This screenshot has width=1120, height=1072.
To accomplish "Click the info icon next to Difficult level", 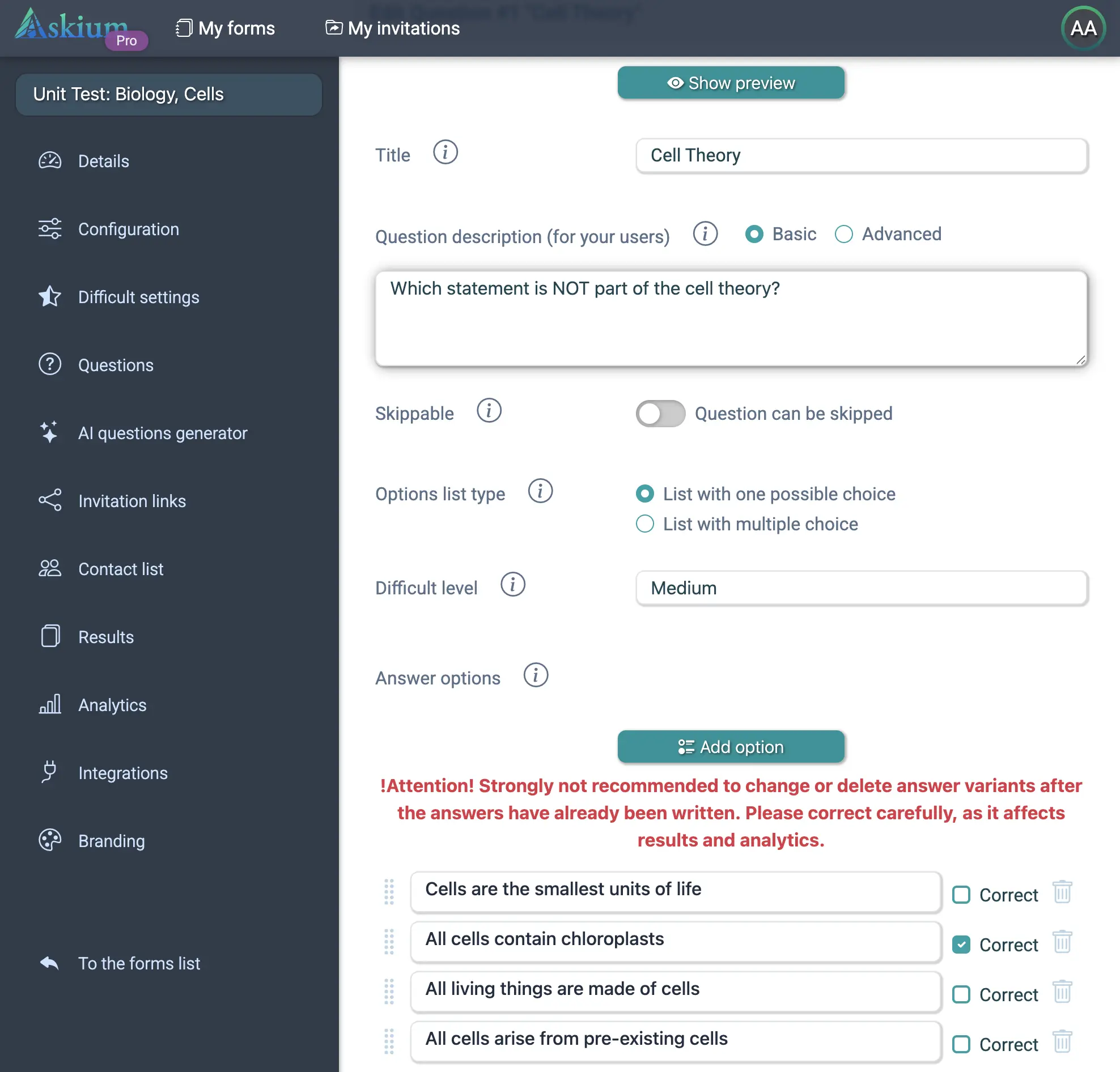I will (x=512, y=585).
